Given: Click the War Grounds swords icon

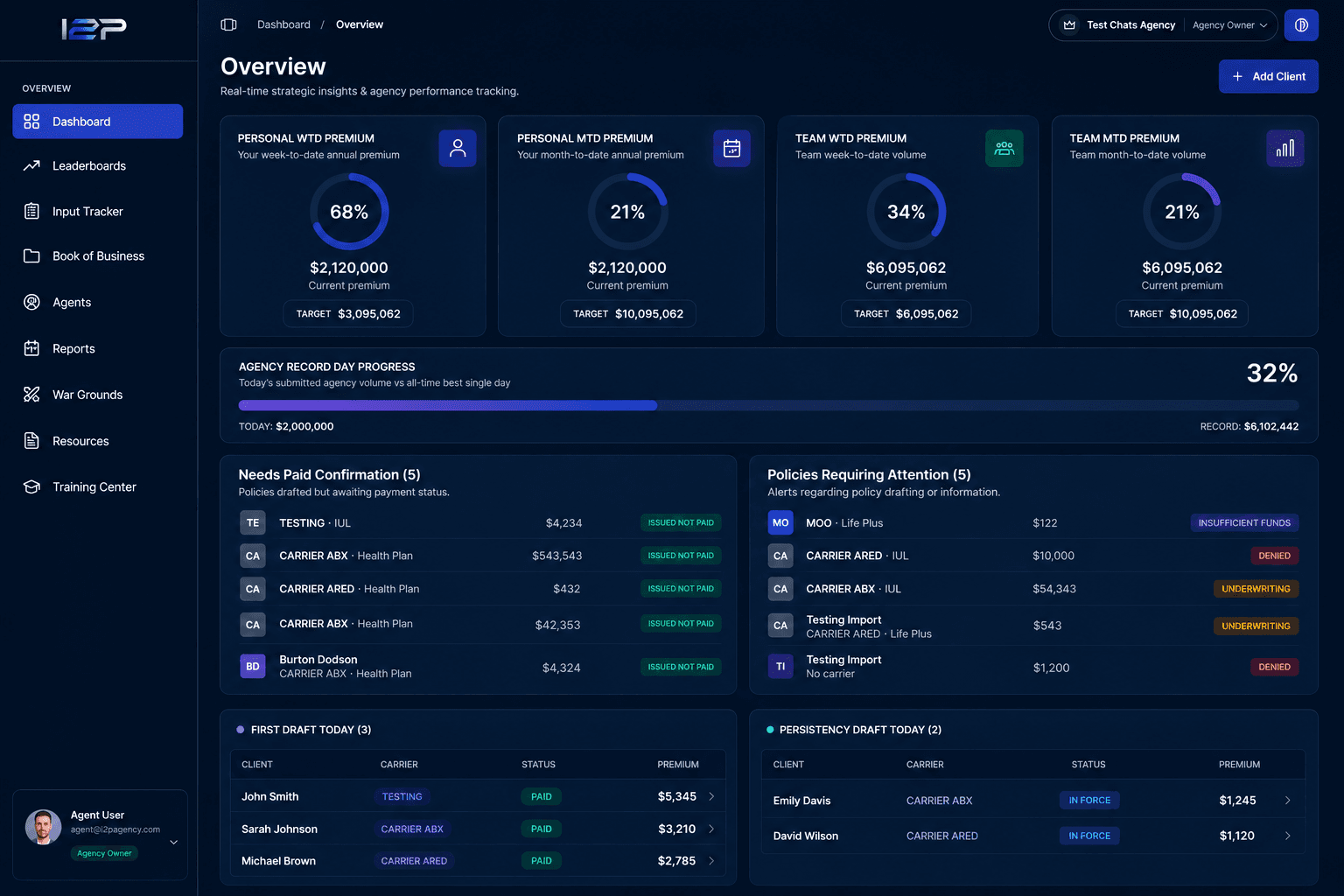Looking at the screenshot, I should pyautogui.click(x=31, y=395).
